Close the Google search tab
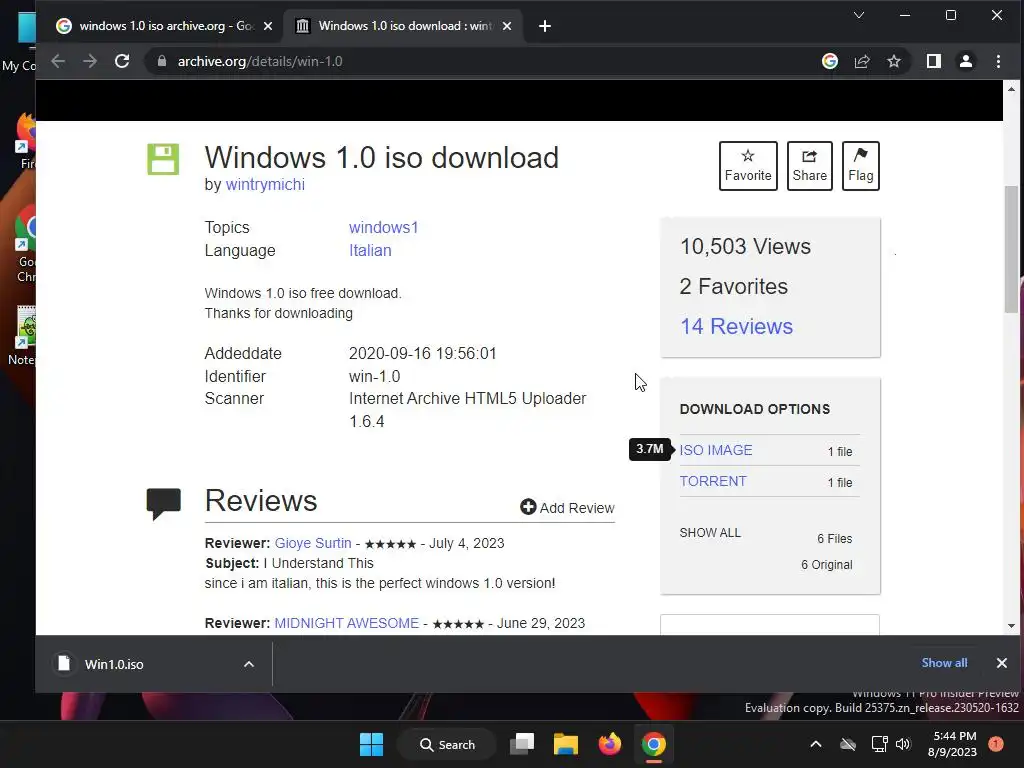Image resolution: width=1024 pixels, height=768 pixels. [x=268, y=26]
